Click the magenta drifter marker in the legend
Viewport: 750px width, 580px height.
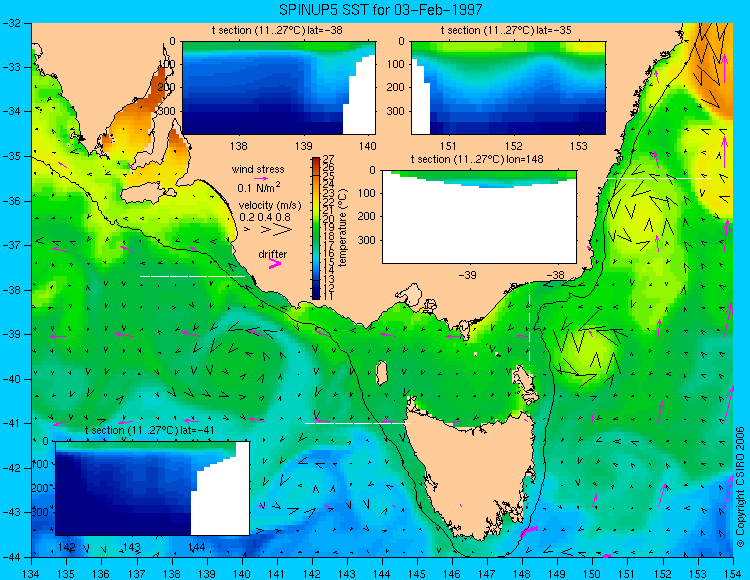275,263
